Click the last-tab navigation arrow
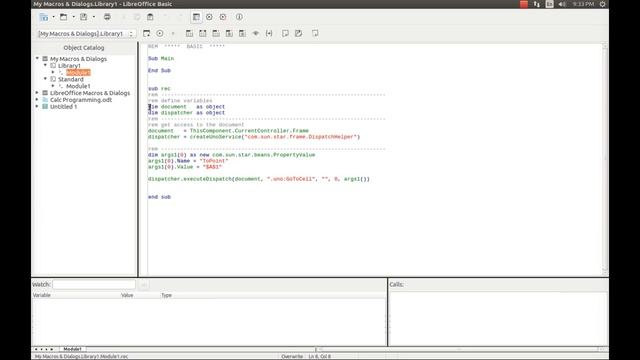Viewport: 640px width, 360px height. click(52, 349)
